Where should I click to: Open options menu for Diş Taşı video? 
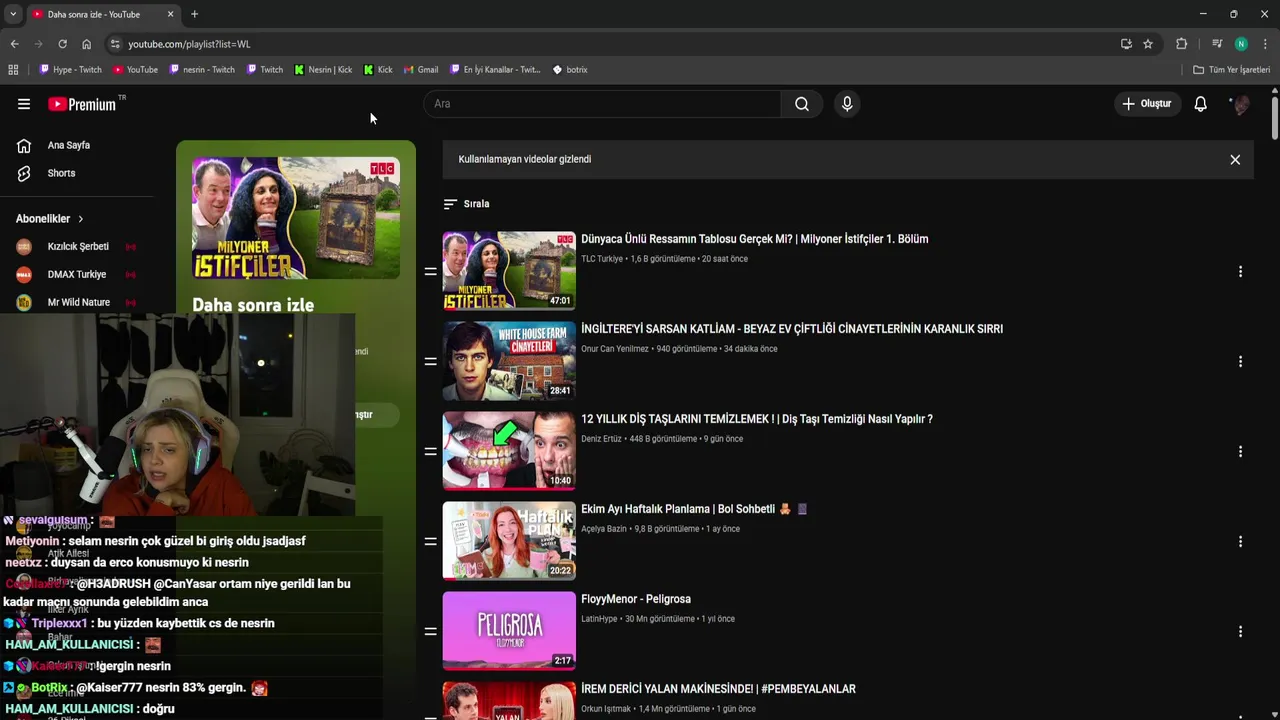click(1240, 452)
